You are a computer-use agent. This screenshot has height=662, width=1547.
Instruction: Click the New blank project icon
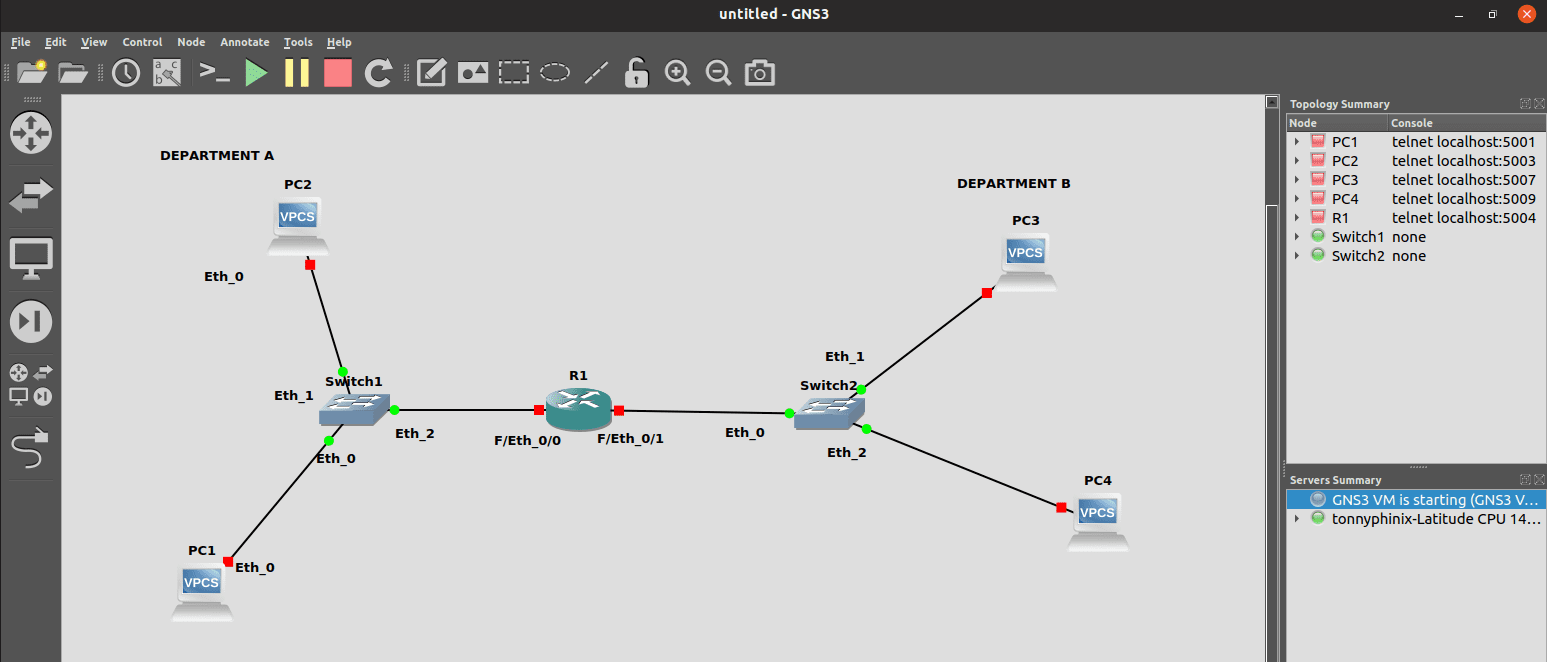pos(32,72)
